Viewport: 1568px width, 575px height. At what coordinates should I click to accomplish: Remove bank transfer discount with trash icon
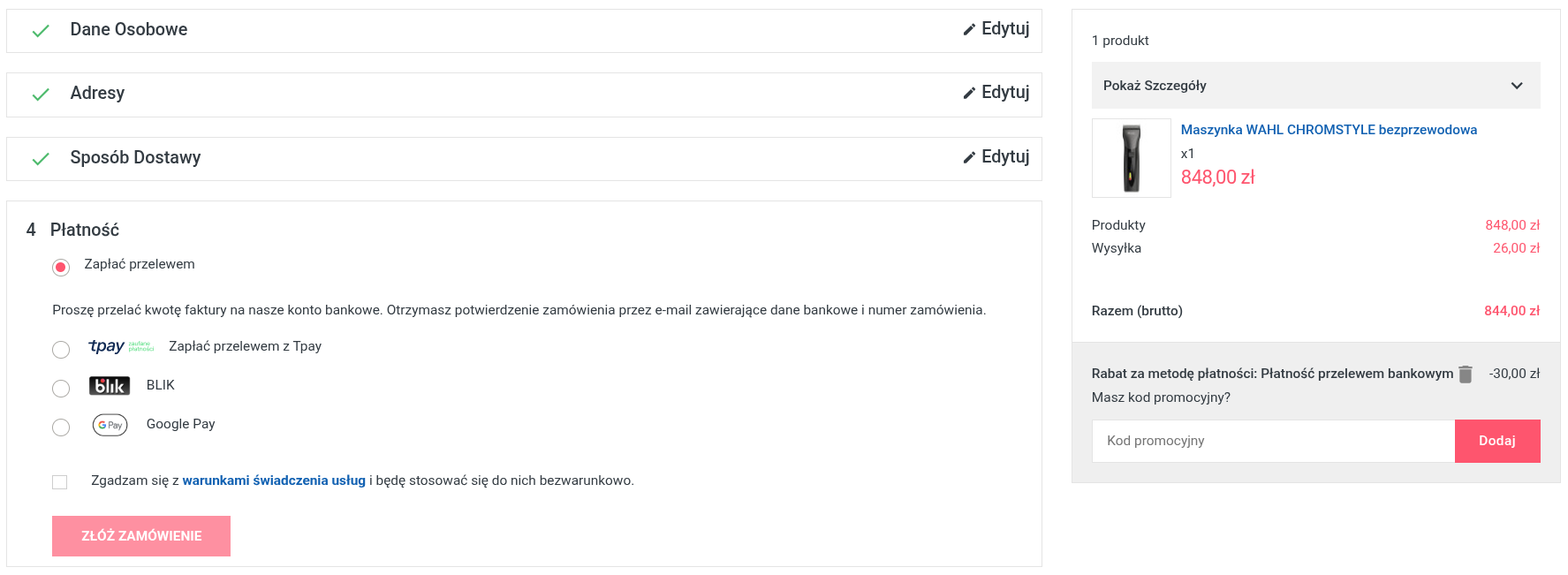tap(1466, 374)
